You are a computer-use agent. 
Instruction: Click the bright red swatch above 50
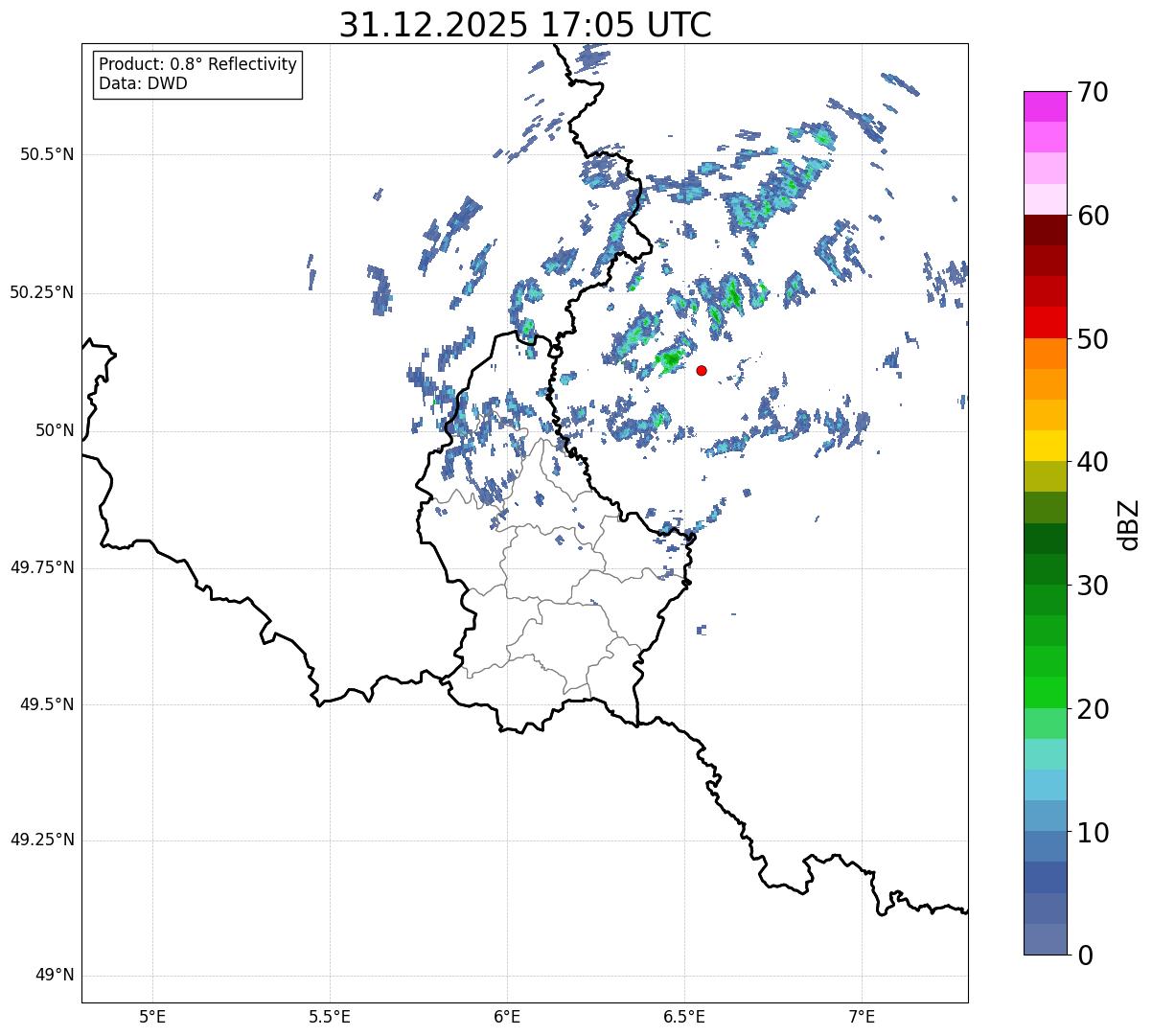1046,322
